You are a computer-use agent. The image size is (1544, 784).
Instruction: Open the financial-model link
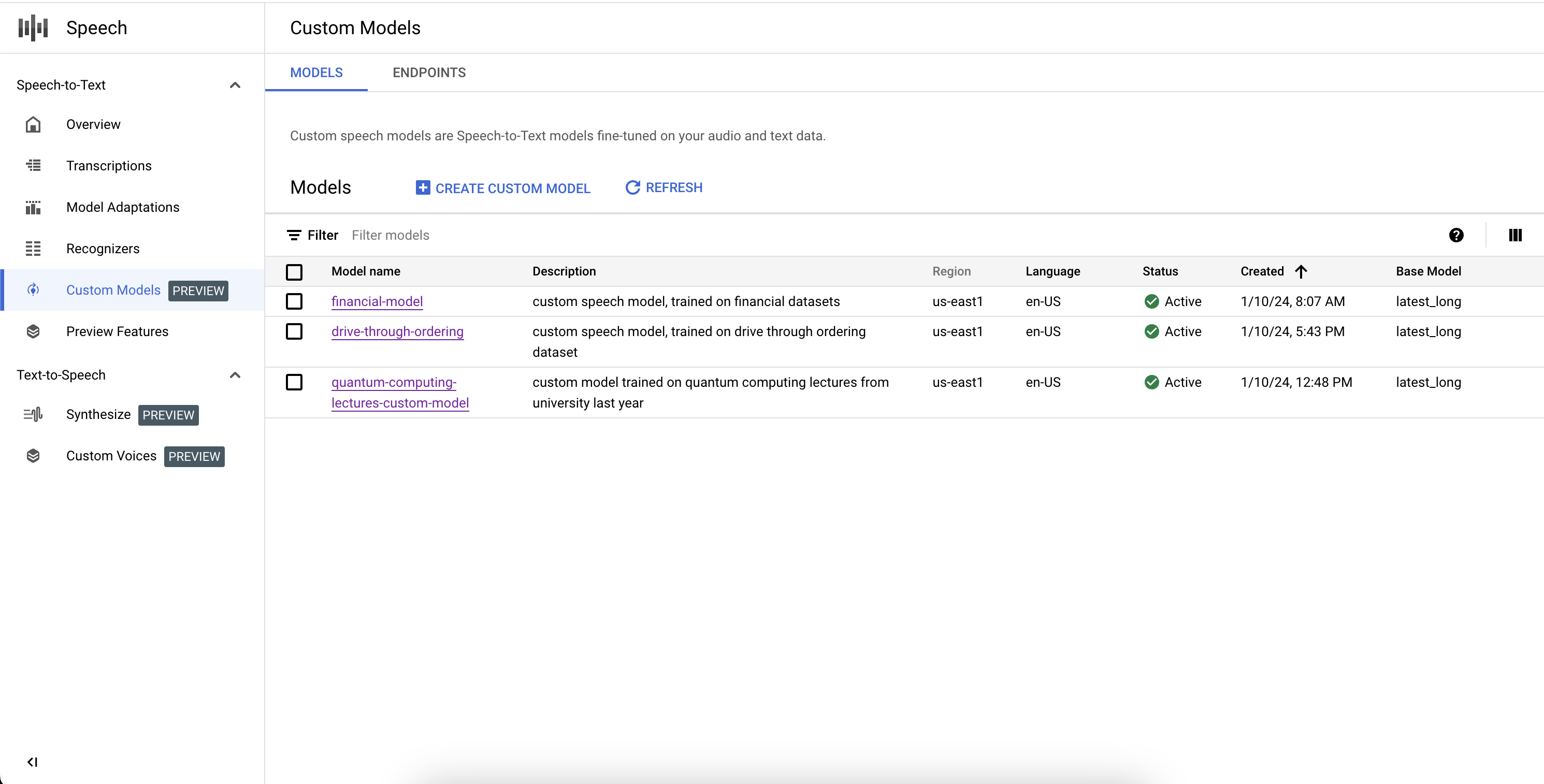(x=377, y=300)
